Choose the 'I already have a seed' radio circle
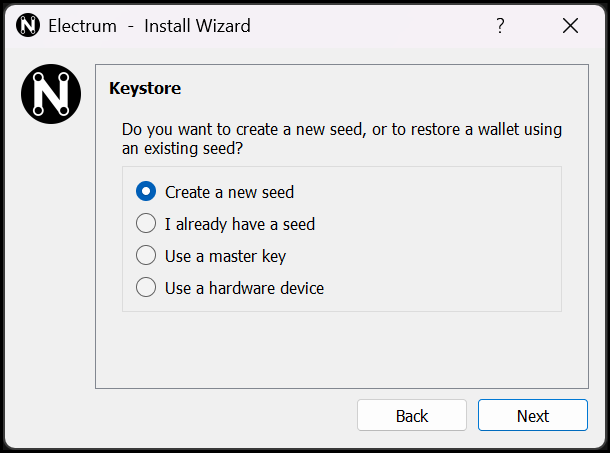Viewport: 610px width, 453px height. pos(146,223)
